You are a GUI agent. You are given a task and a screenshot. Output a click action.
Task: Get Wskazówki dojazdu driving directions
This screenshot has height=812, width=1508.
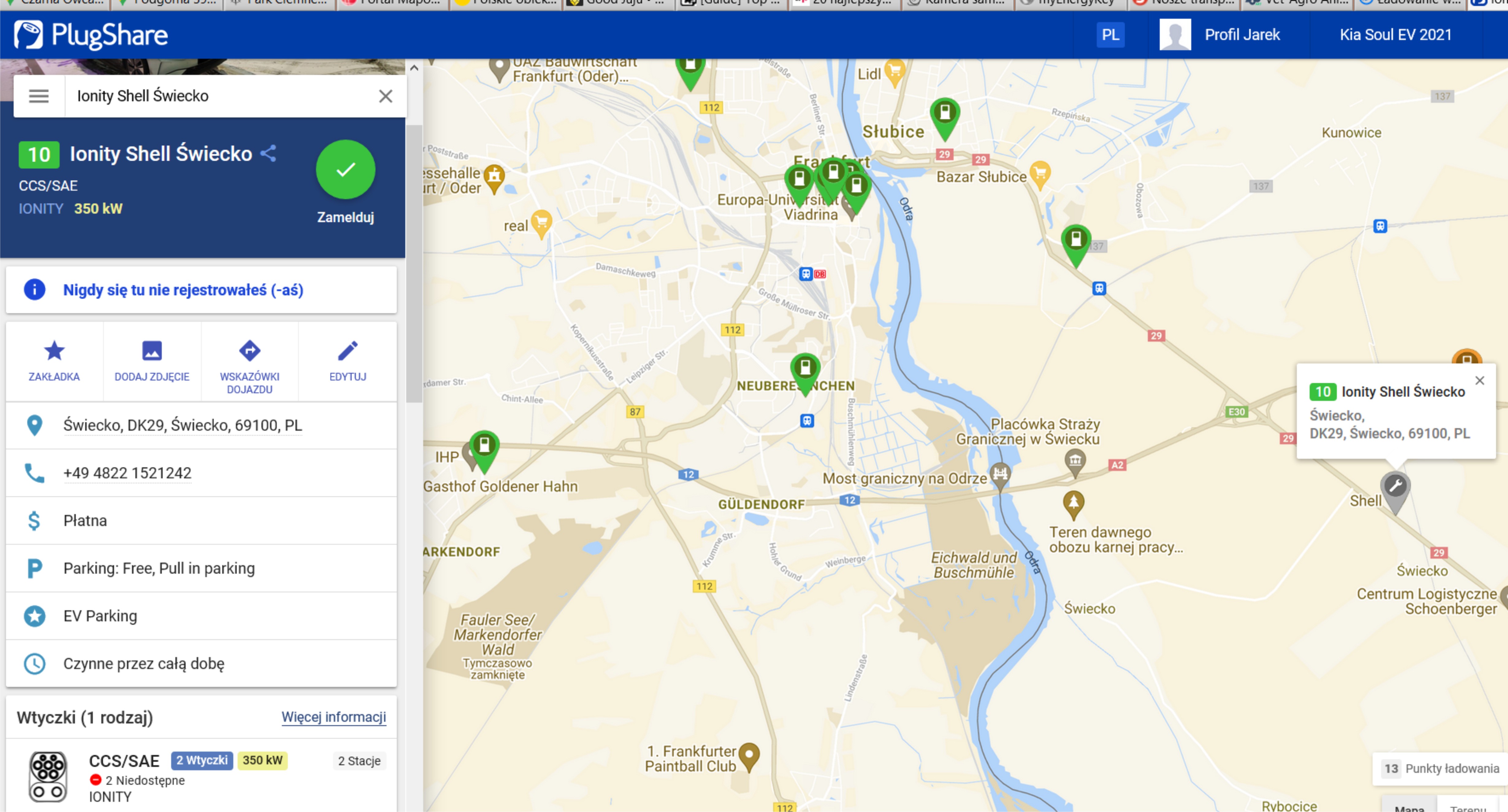click(249, 367)
